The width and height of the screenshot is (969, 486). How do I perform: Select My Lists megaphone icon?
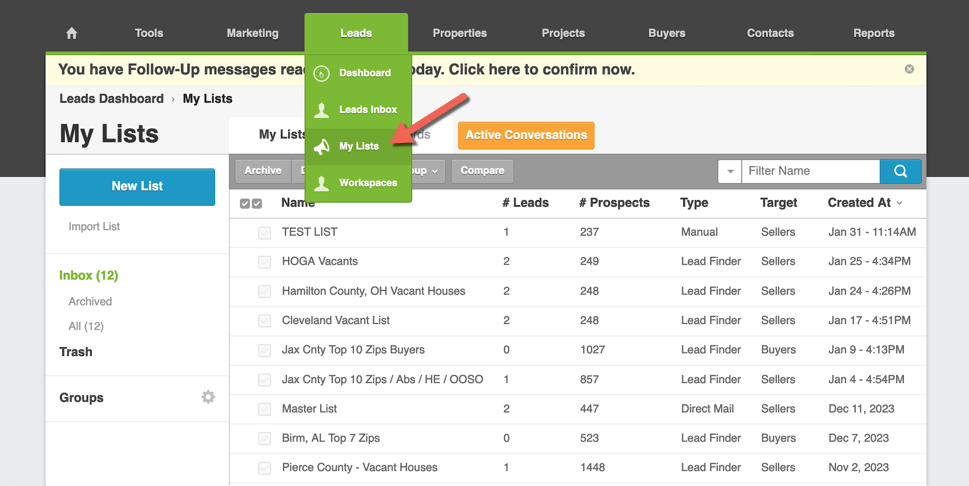321,147
